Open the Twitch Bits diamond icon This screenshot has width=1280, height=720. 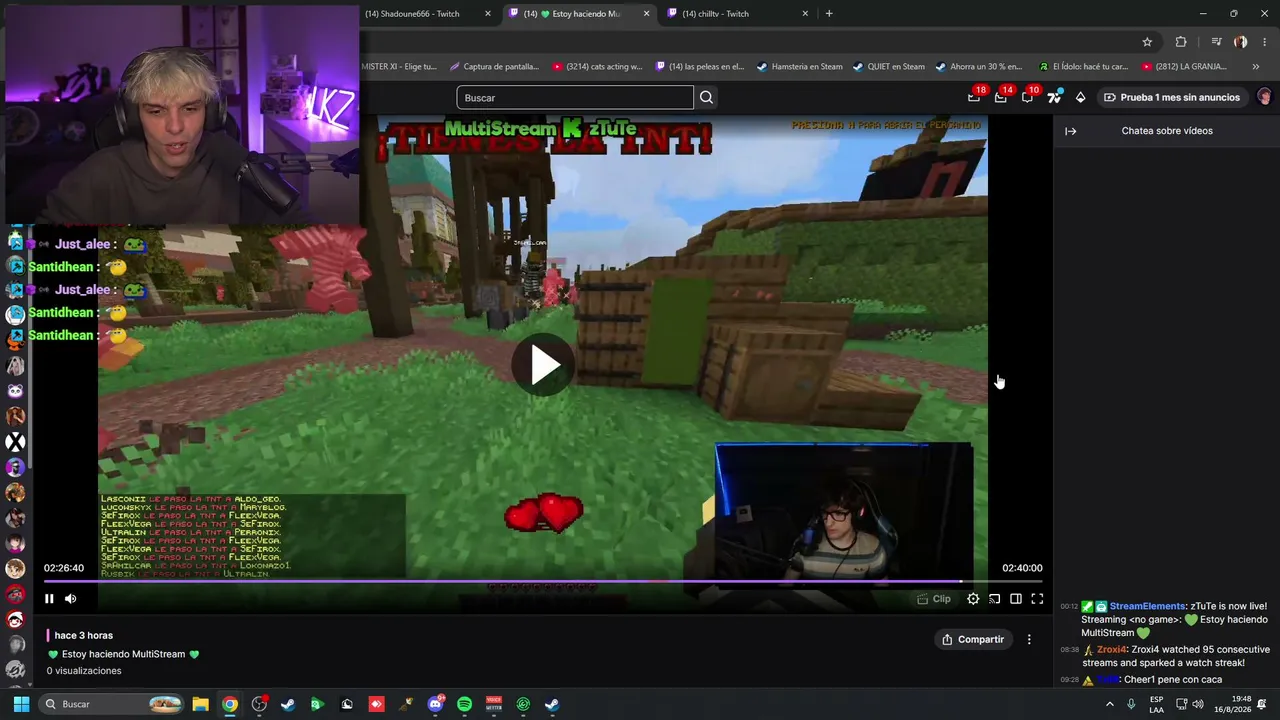[1080, 97]
